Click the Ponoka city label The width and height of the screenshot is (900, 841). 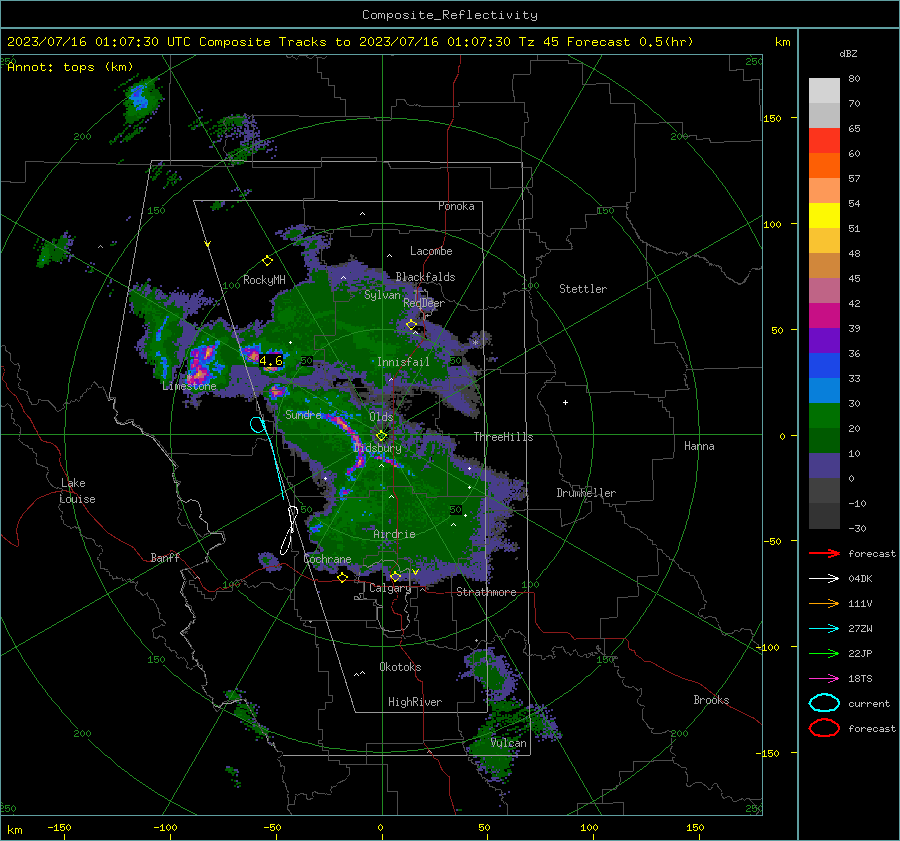click(456, 206)
